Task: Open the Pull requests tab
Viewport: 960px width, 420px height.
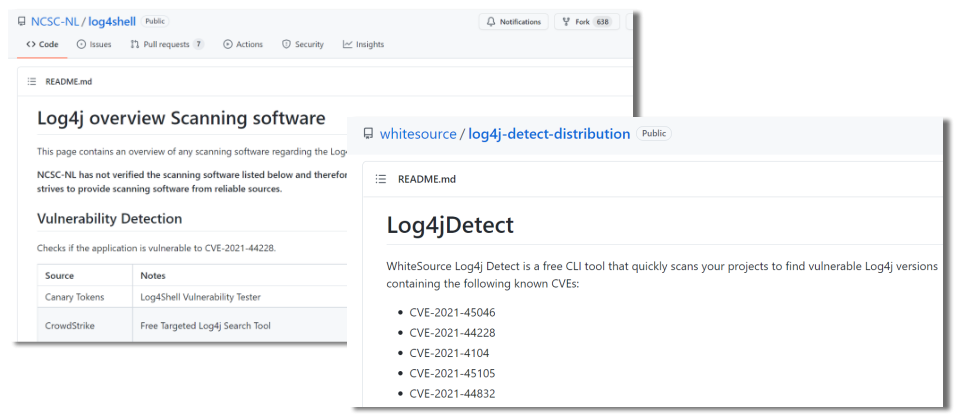Action: tap(167, 44)
